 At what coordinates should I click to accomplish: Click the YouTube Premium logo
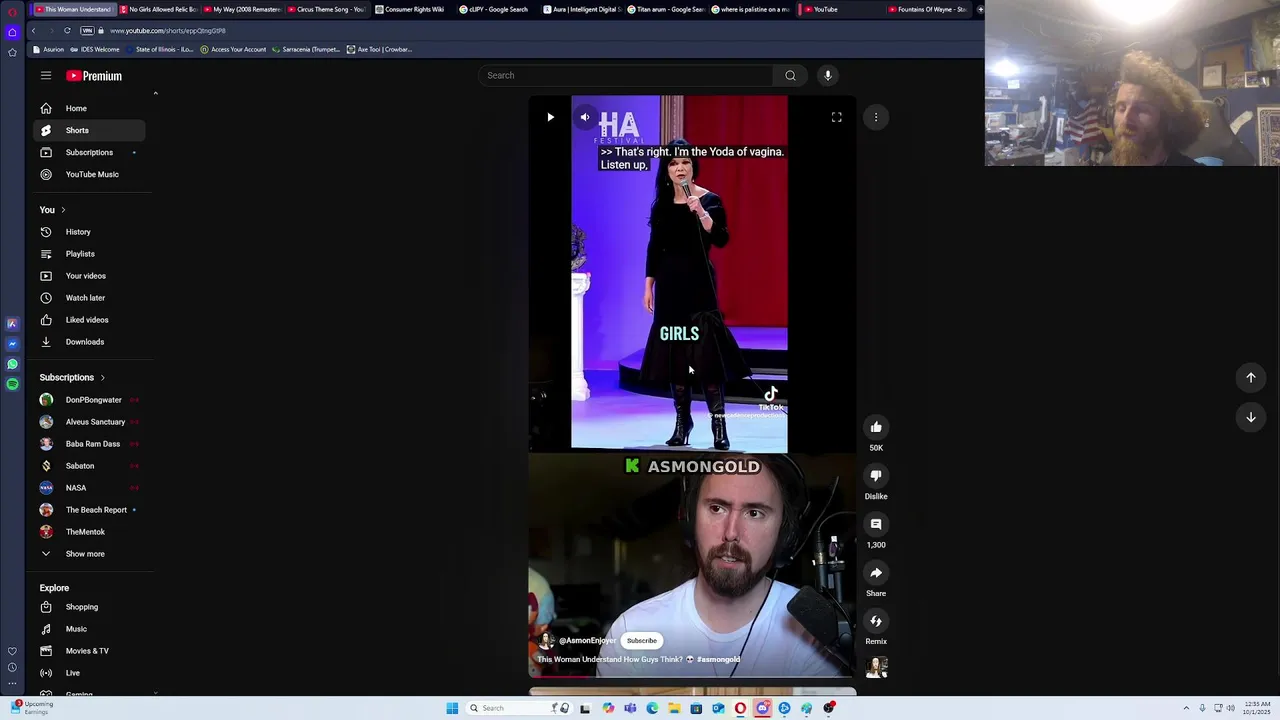94,76
